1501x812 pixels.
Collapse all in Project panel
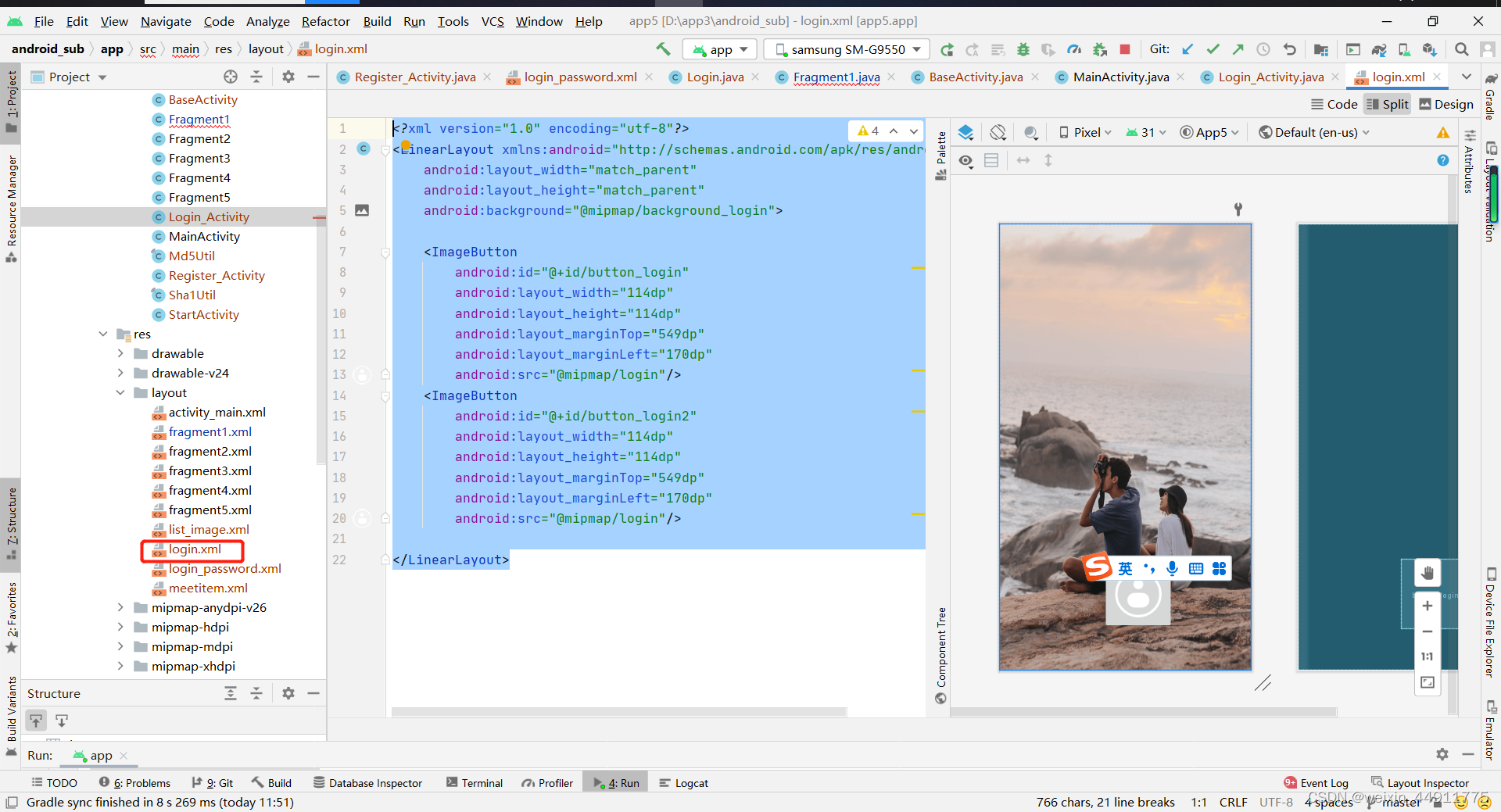click(x=256, y=77)
